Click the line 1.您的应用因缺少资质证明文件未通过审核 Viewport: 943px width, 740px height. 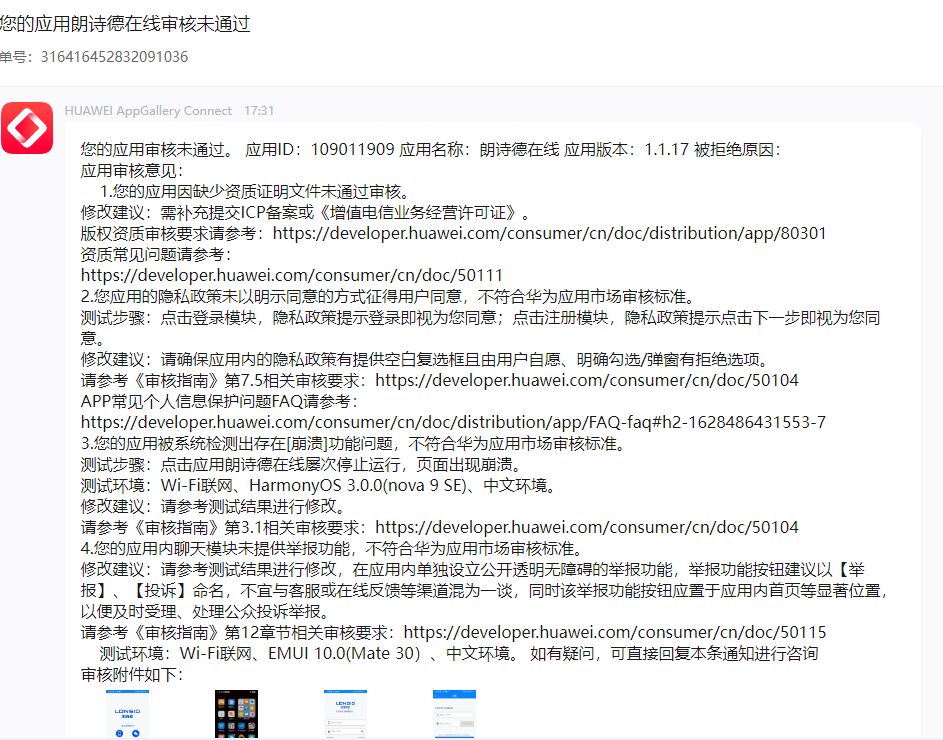tap(255, 192)
